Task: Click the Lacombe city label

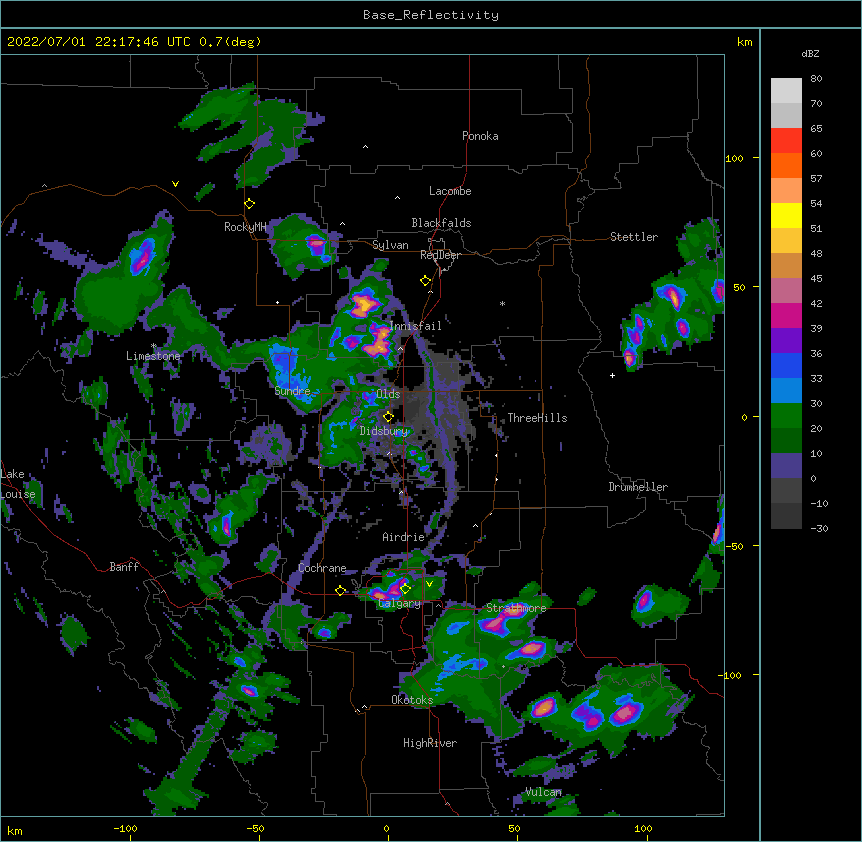Action: [450, 191]
